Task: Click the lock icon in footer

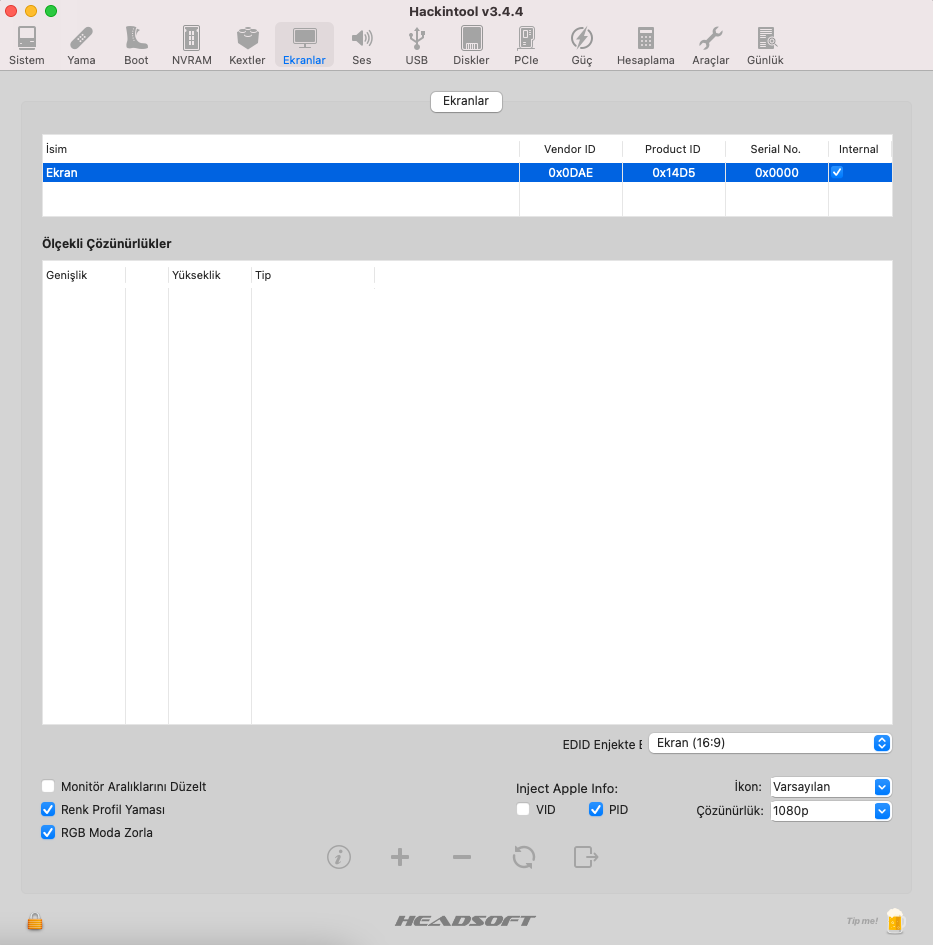Action: click(35, 921)
